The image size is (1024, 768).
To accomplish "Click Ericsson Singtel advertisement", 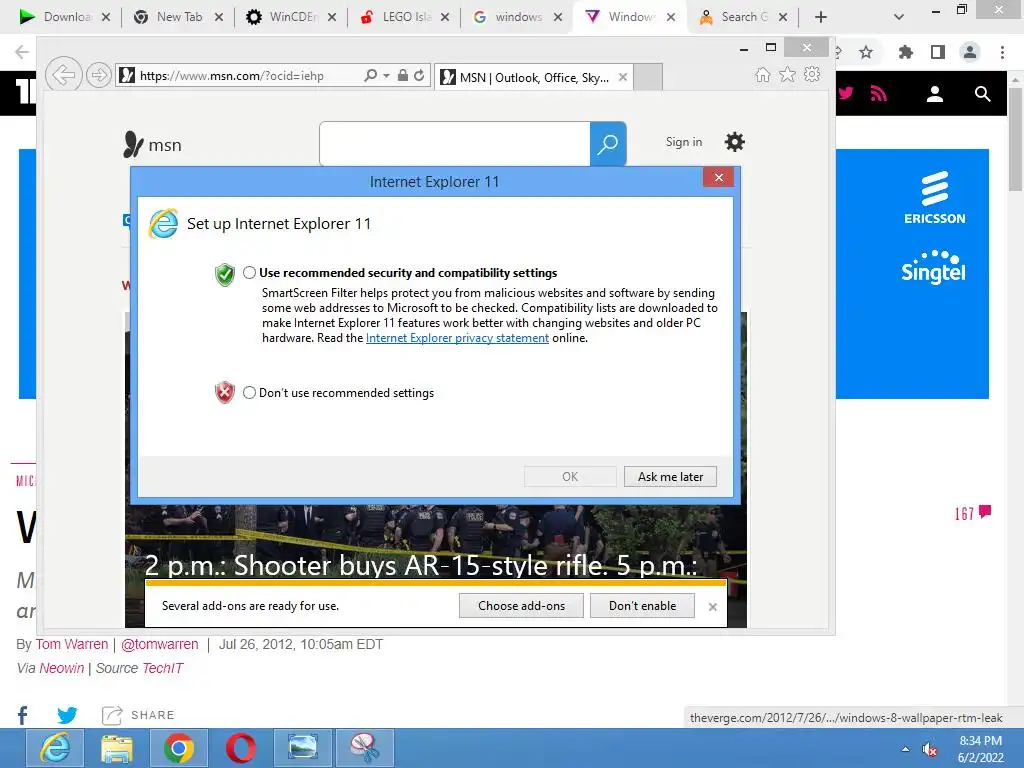I will pos(912,274).
